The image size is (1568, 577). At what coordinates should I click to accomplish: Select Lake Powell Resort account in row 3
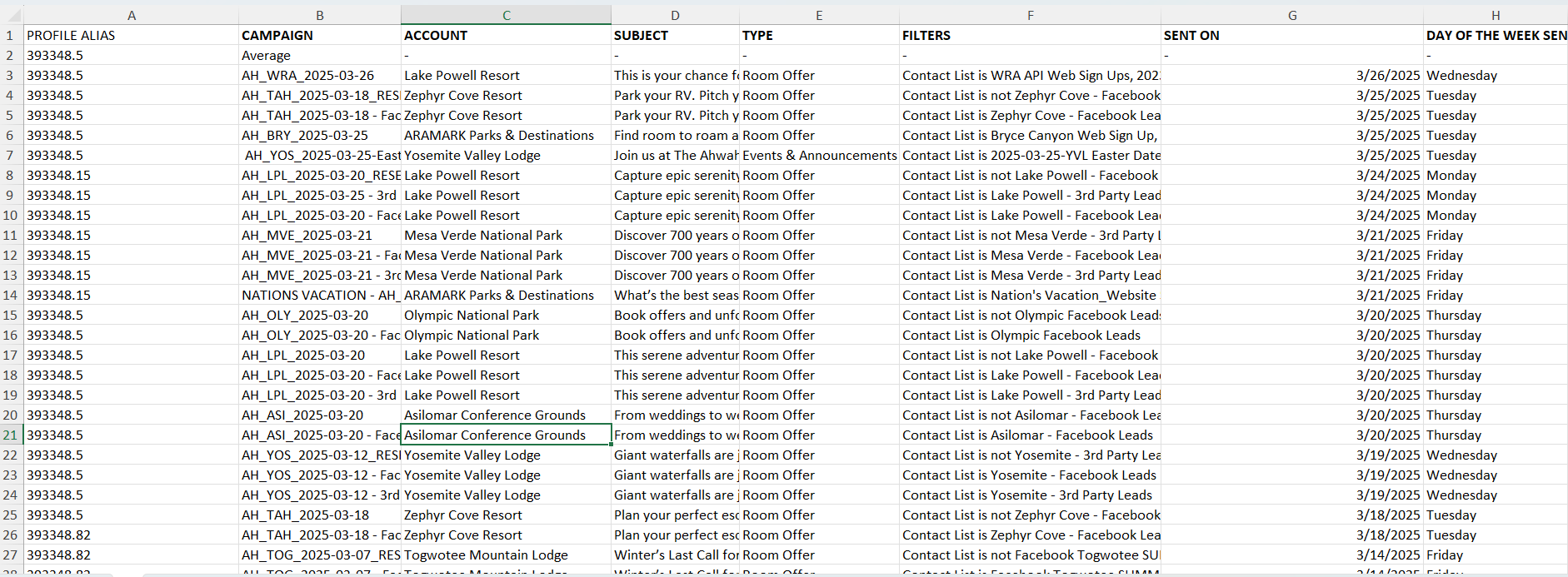pyautogui.click(x=506, y=75)
